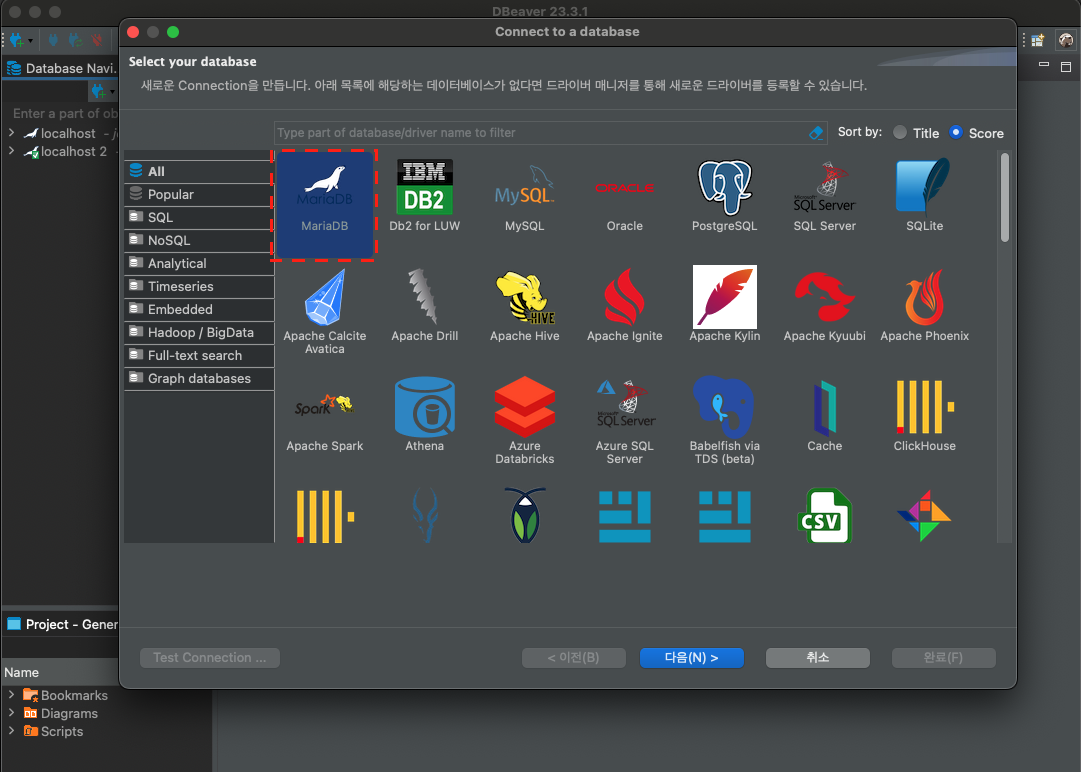
Task: Choose the SQL Server driver
Action: pyautogui.click(x=824, y=196)
